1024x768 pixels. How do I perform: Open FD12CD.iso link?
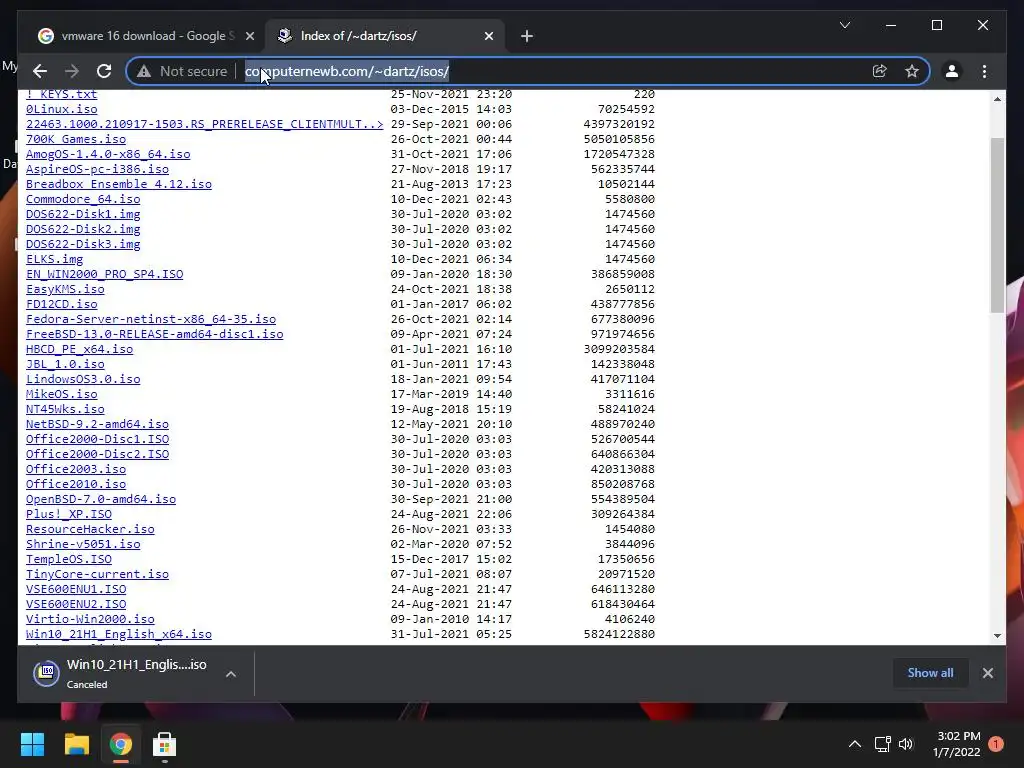(x=61, y=304)
